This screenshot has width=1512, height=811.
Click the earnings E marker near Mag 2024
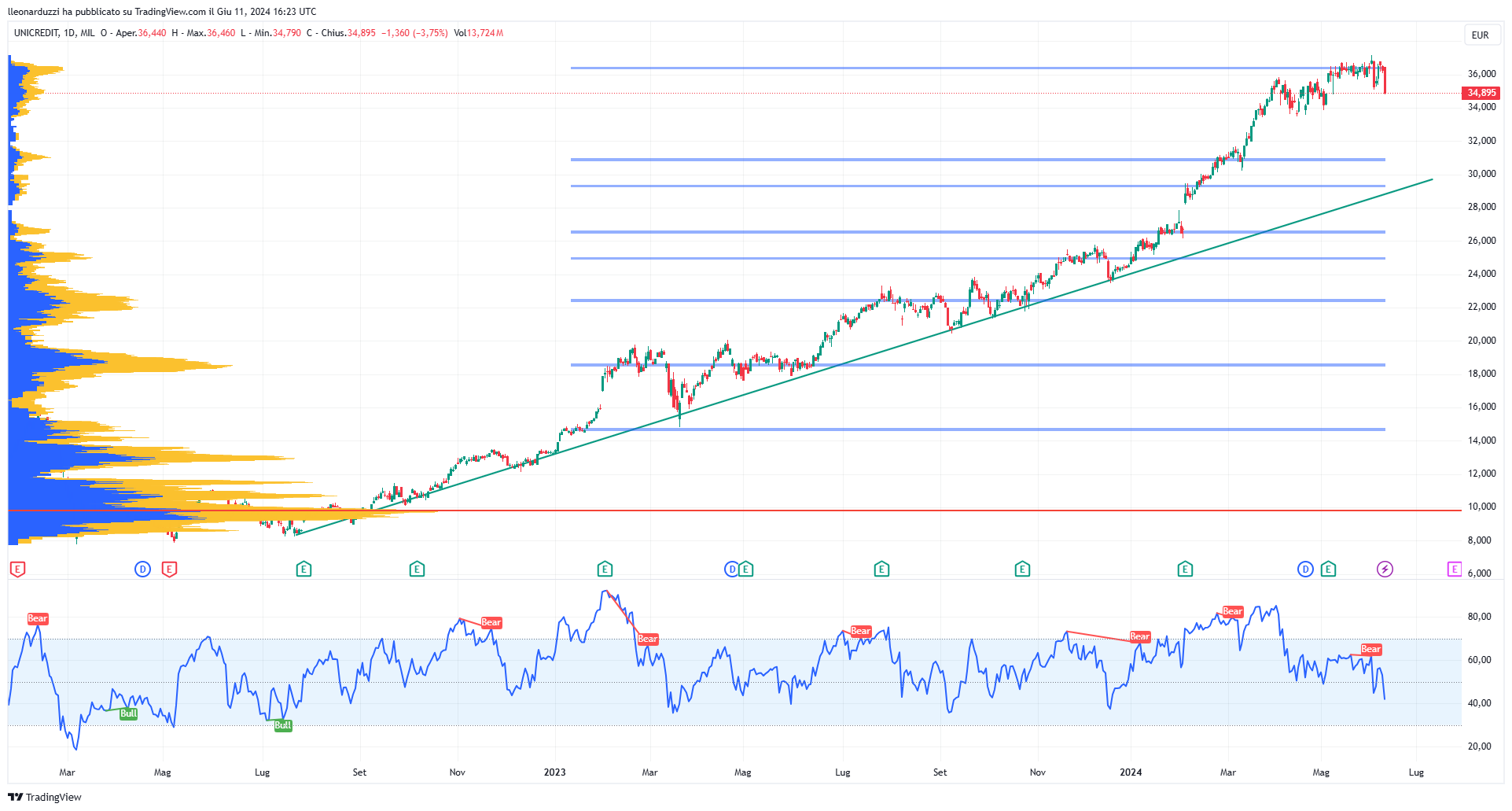tap(1328, 569)
